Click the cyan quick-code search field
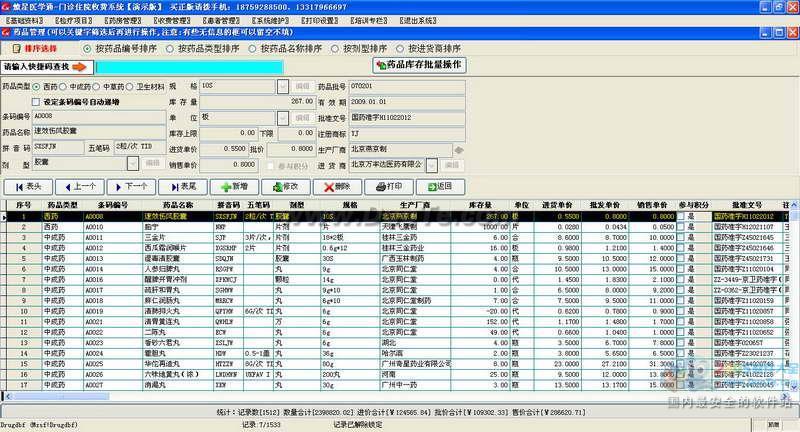Viewport: 800px width, 432px height. [x=189, y=67]
